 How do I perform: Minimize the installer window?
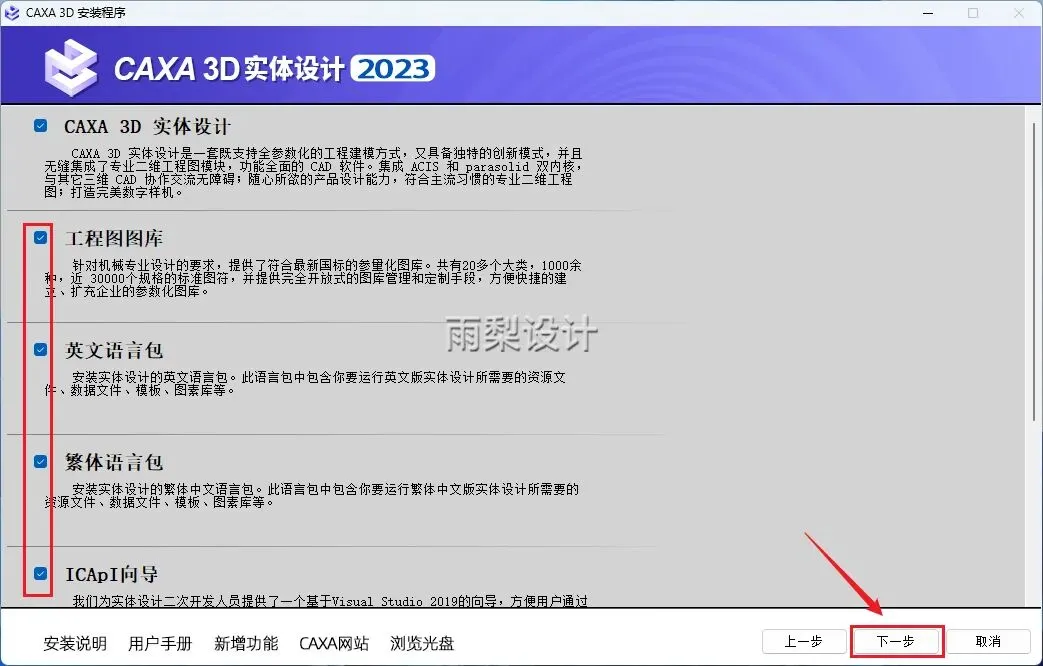click(929, 13)
